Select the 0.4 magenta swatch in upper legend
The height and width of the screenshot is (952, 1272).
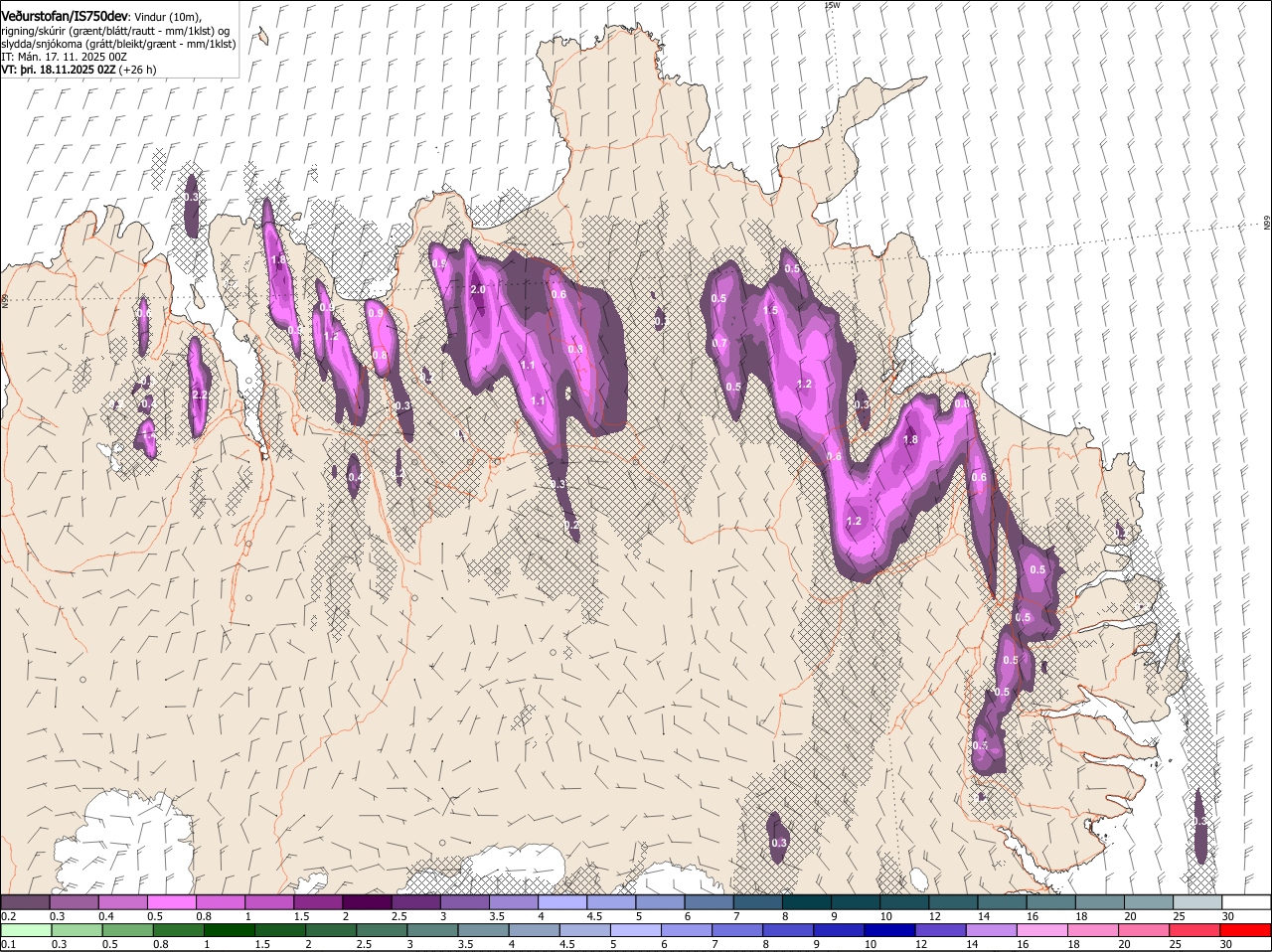[122, 901]
